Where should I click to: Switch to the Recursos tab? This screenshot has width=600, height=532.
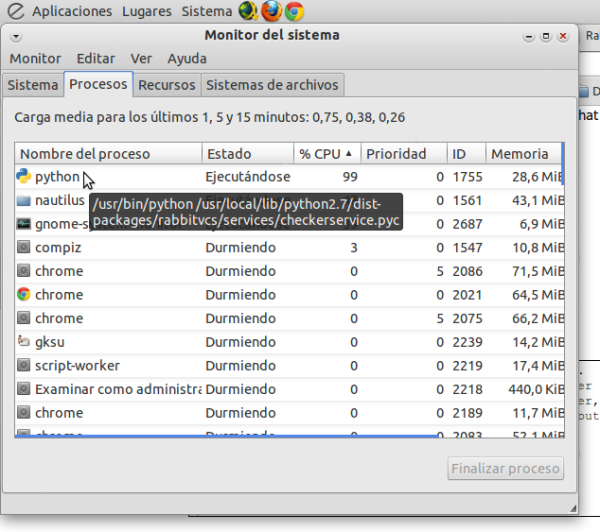166,85
